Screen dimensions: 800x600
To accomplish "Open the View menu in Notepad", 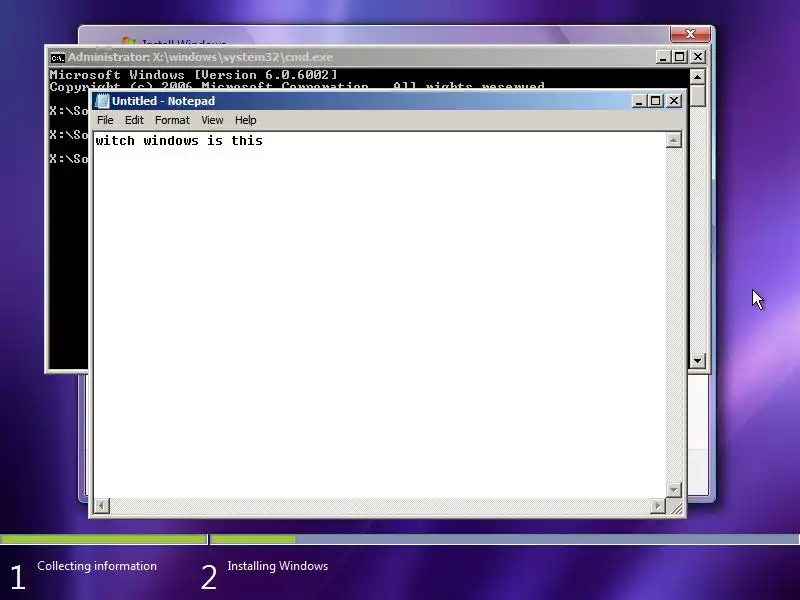I will tap(212, 120).
